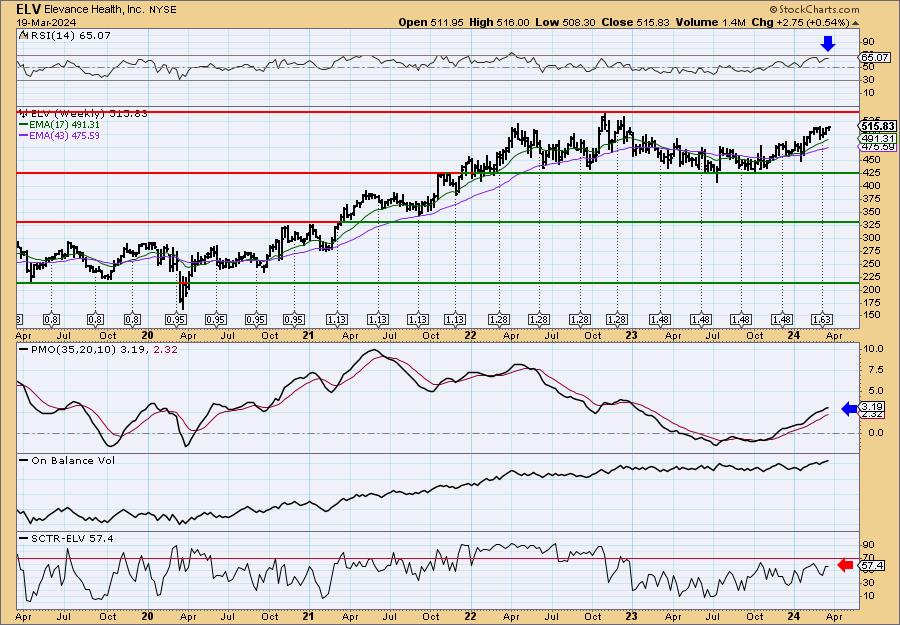Click the High 516.00 value

499,22
